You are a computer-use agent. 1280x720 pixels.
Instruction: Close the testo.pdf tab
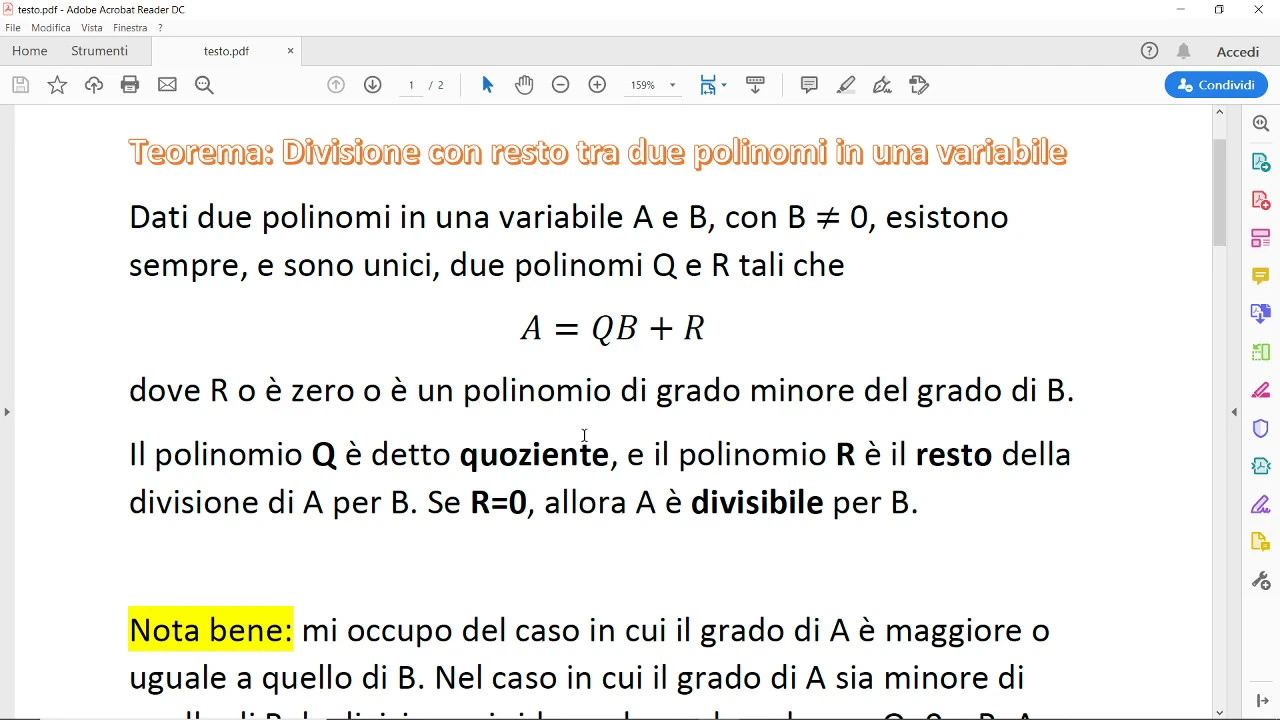point(291,51)
